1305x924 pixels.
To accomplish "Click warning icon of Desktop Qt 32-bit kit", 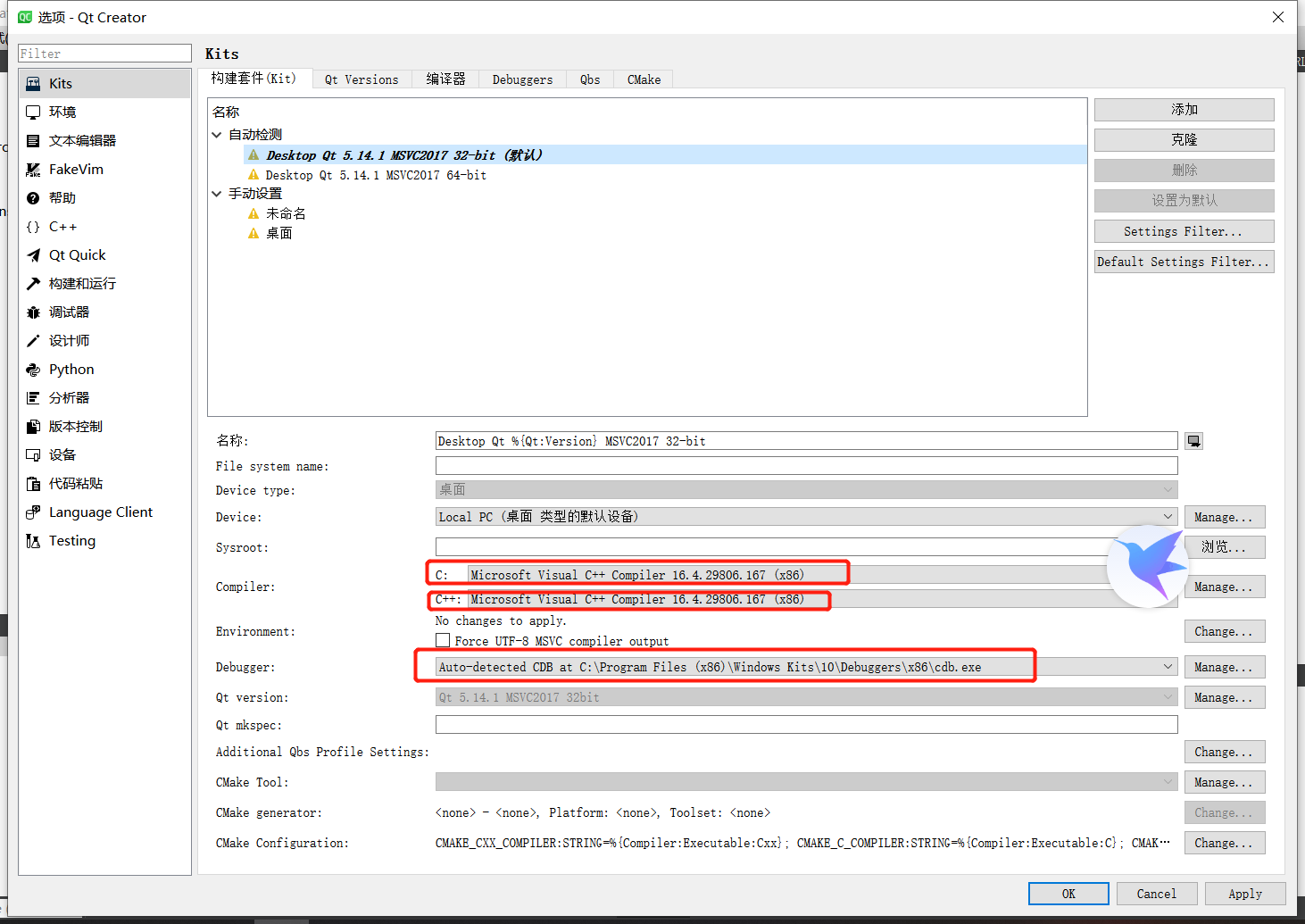I will [254, 155].
